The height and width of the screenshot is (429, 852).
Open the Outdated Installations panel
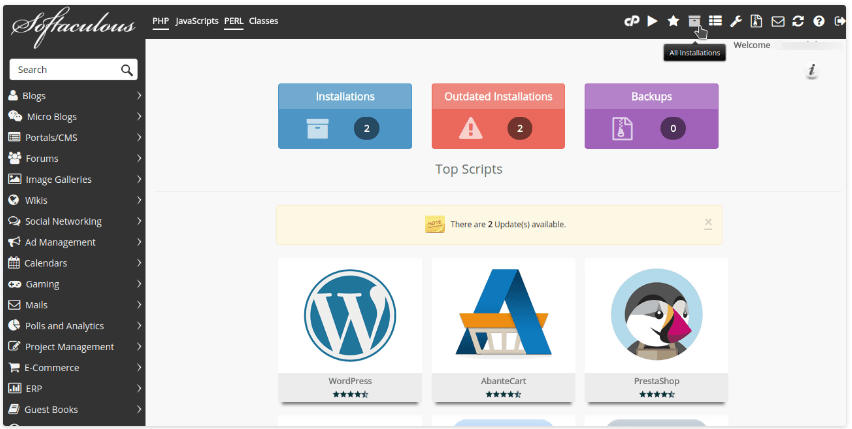coord(498,116)
